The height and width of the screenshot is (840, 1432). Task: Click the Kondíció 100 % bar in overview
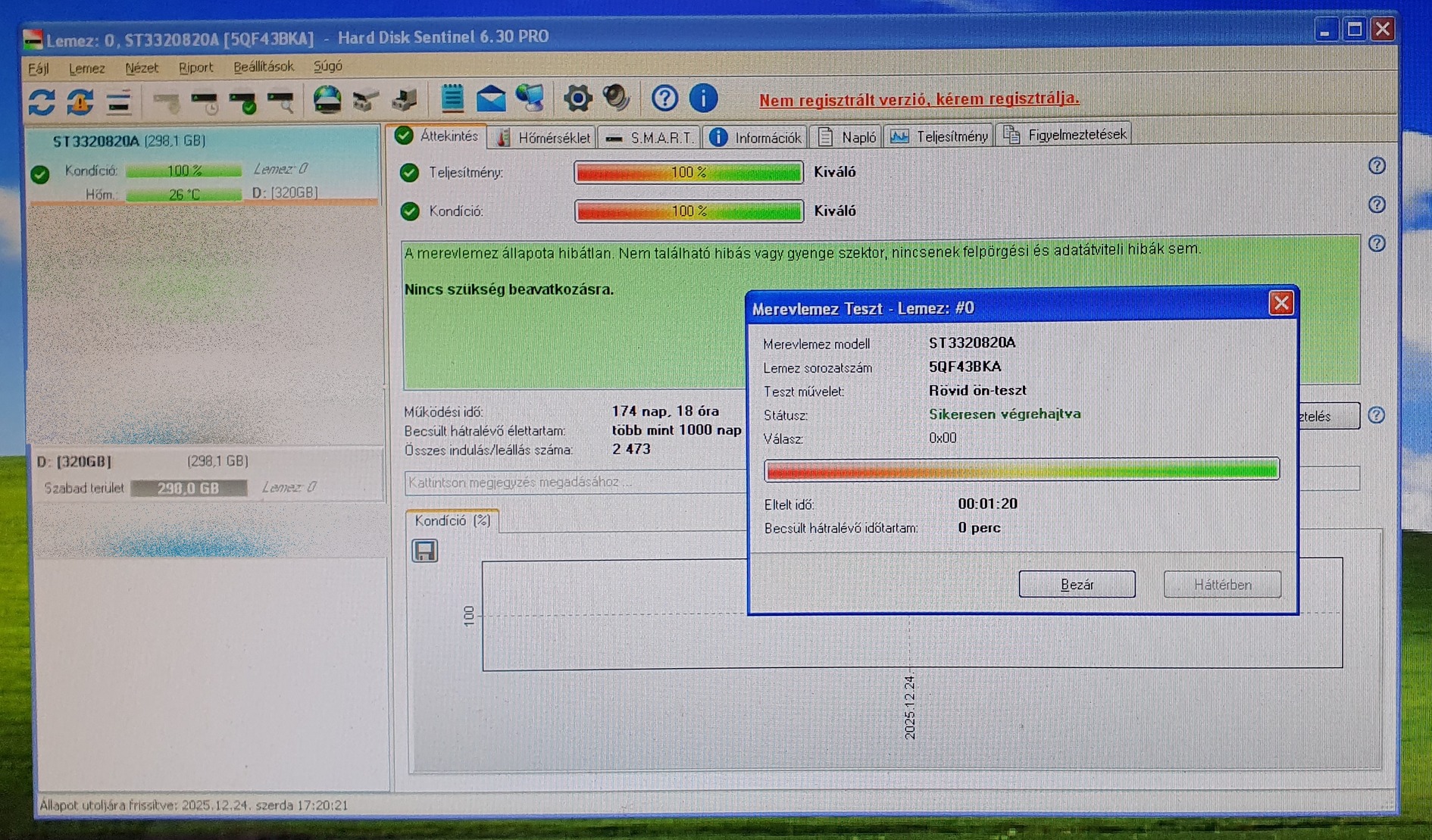689,211
